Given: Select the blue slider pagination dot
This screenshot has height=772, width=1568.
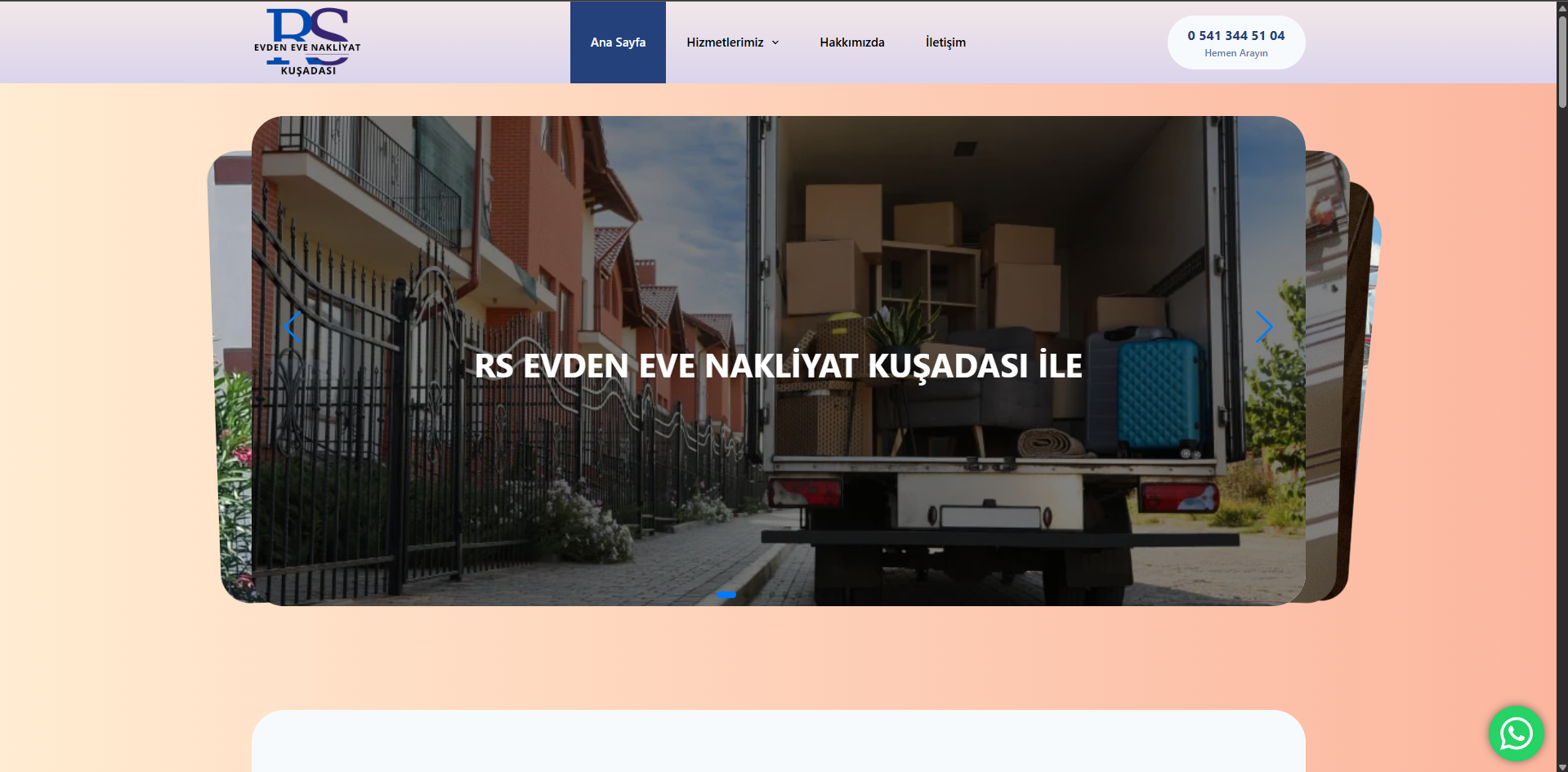Looking at the screenshot, I should click(x=726, y=595).
